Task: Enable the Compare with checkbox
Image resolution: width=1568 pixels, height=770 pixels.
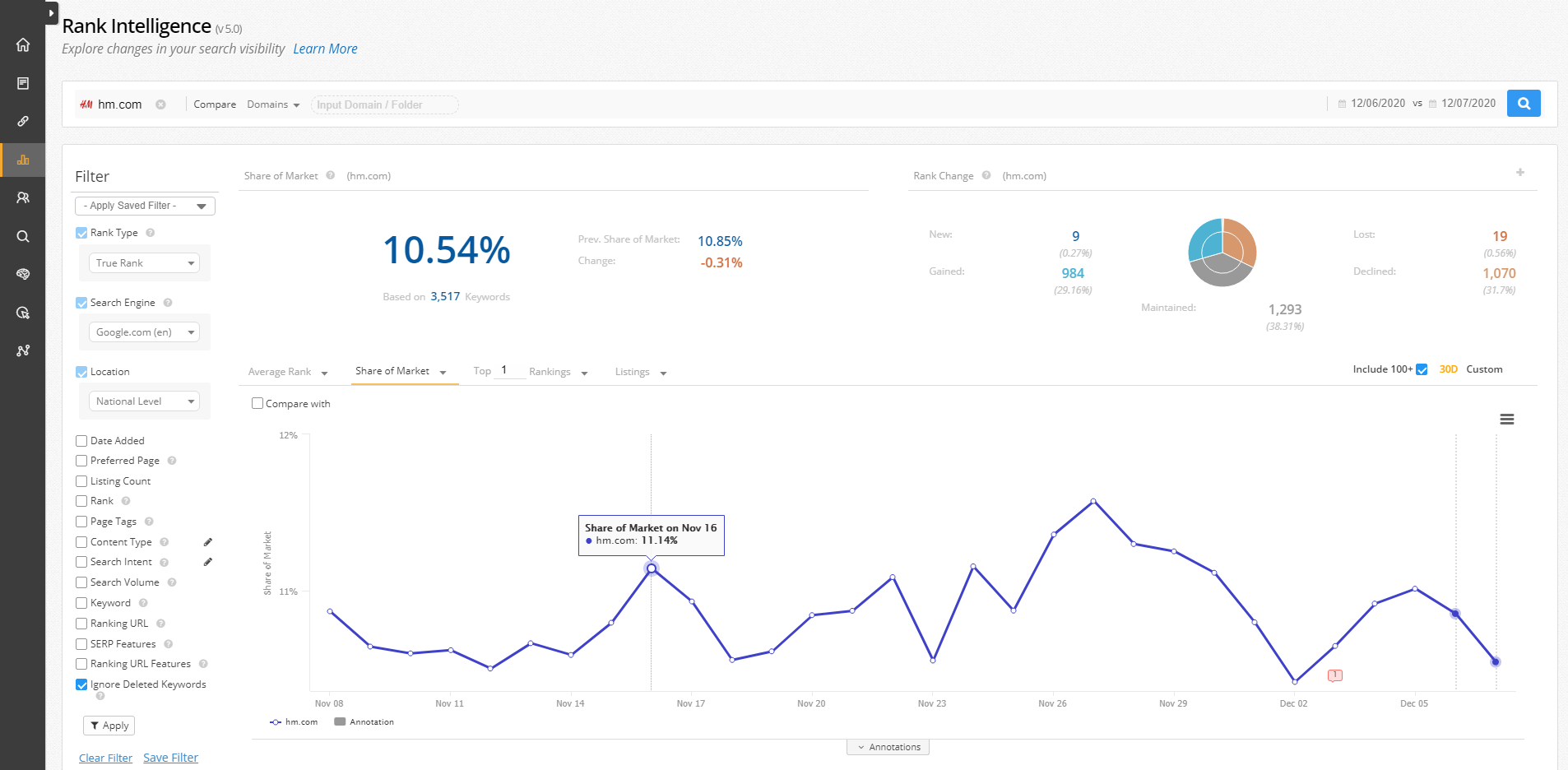Action: click(x=257, y=403)
